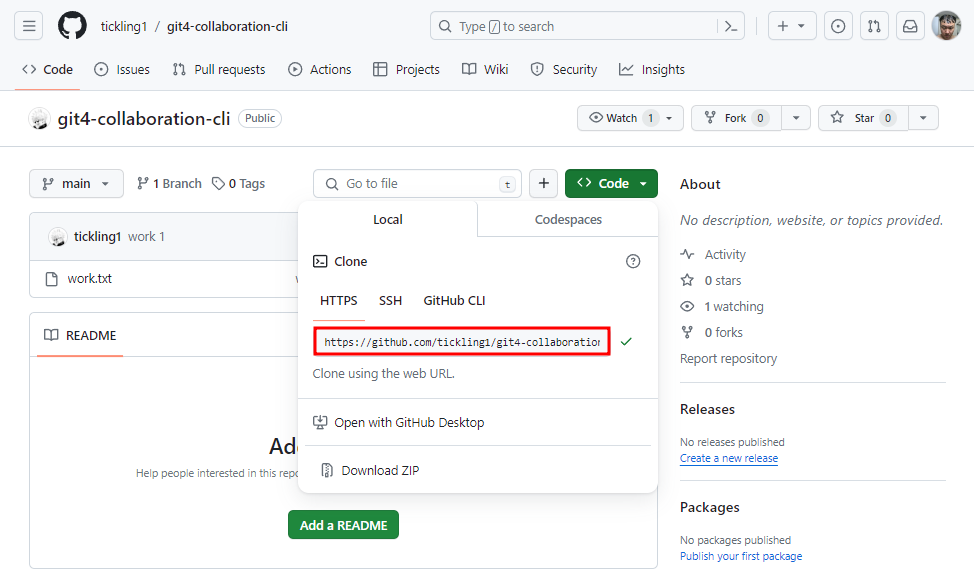
Task: Choose the SSH clone option
Action: pyautogui.click(x=390, y=301)
